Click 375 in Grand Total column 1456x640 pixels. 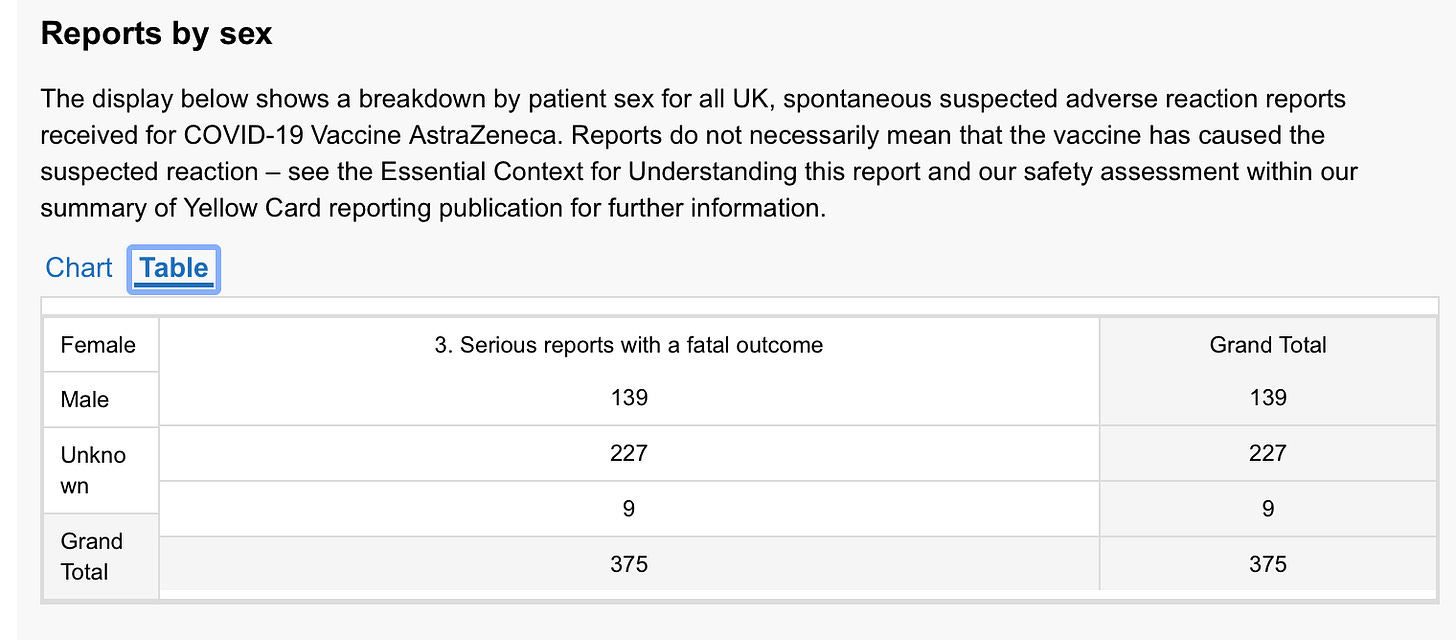click(1268, 564)
